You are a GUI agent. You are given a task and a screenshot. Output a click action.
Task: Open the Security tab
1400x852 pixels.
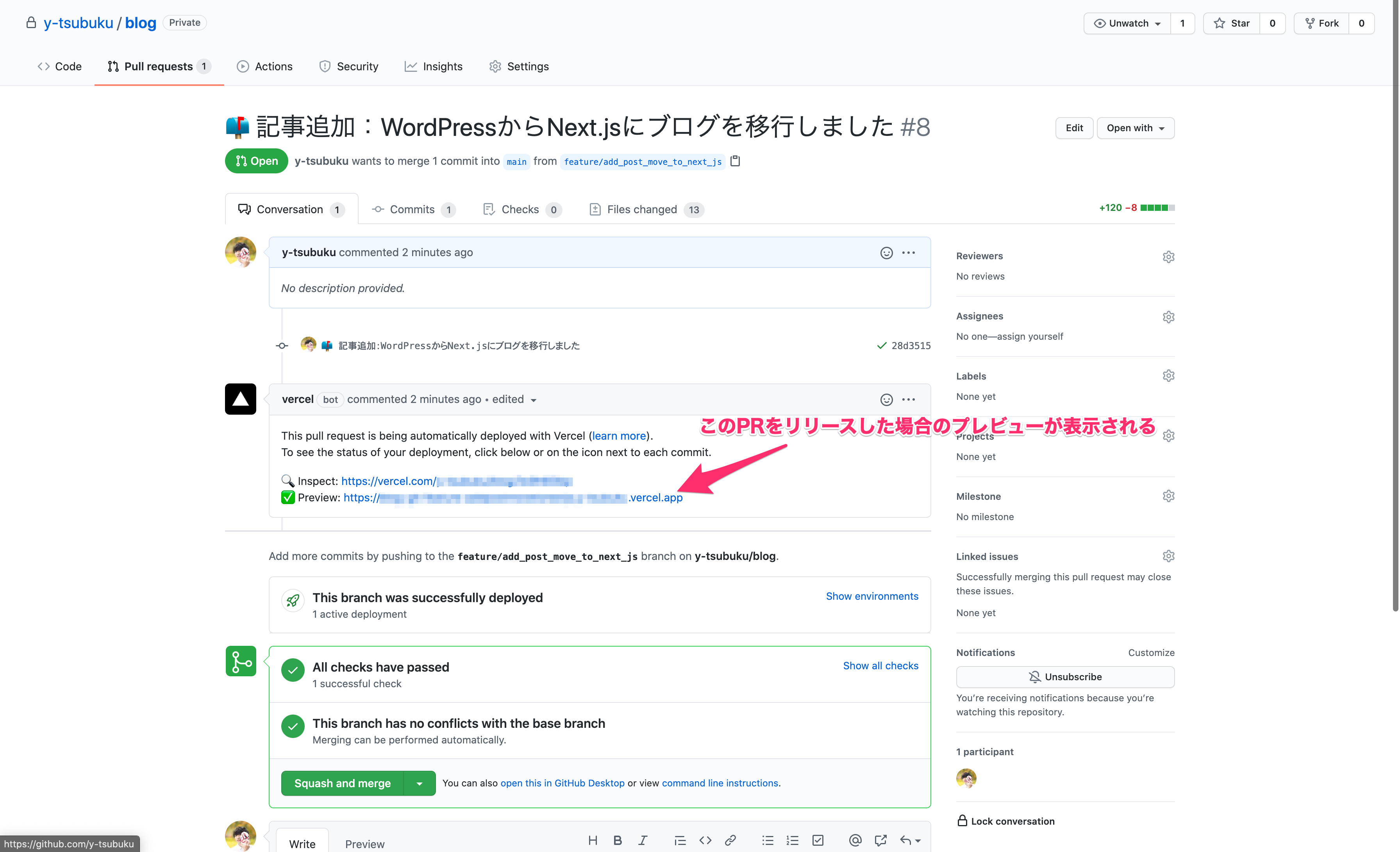click(349, 66)
